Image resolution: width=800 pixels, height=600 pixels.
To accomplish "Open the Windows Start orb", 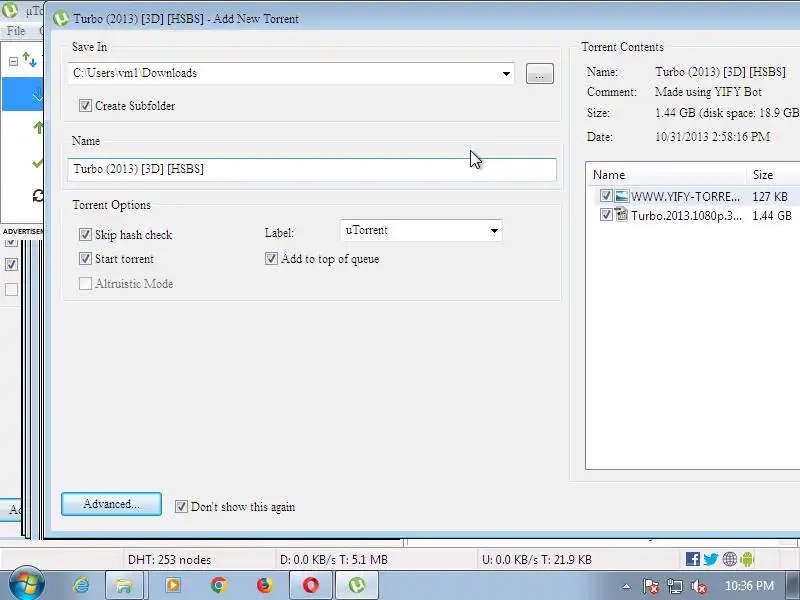I will point(26,585).
